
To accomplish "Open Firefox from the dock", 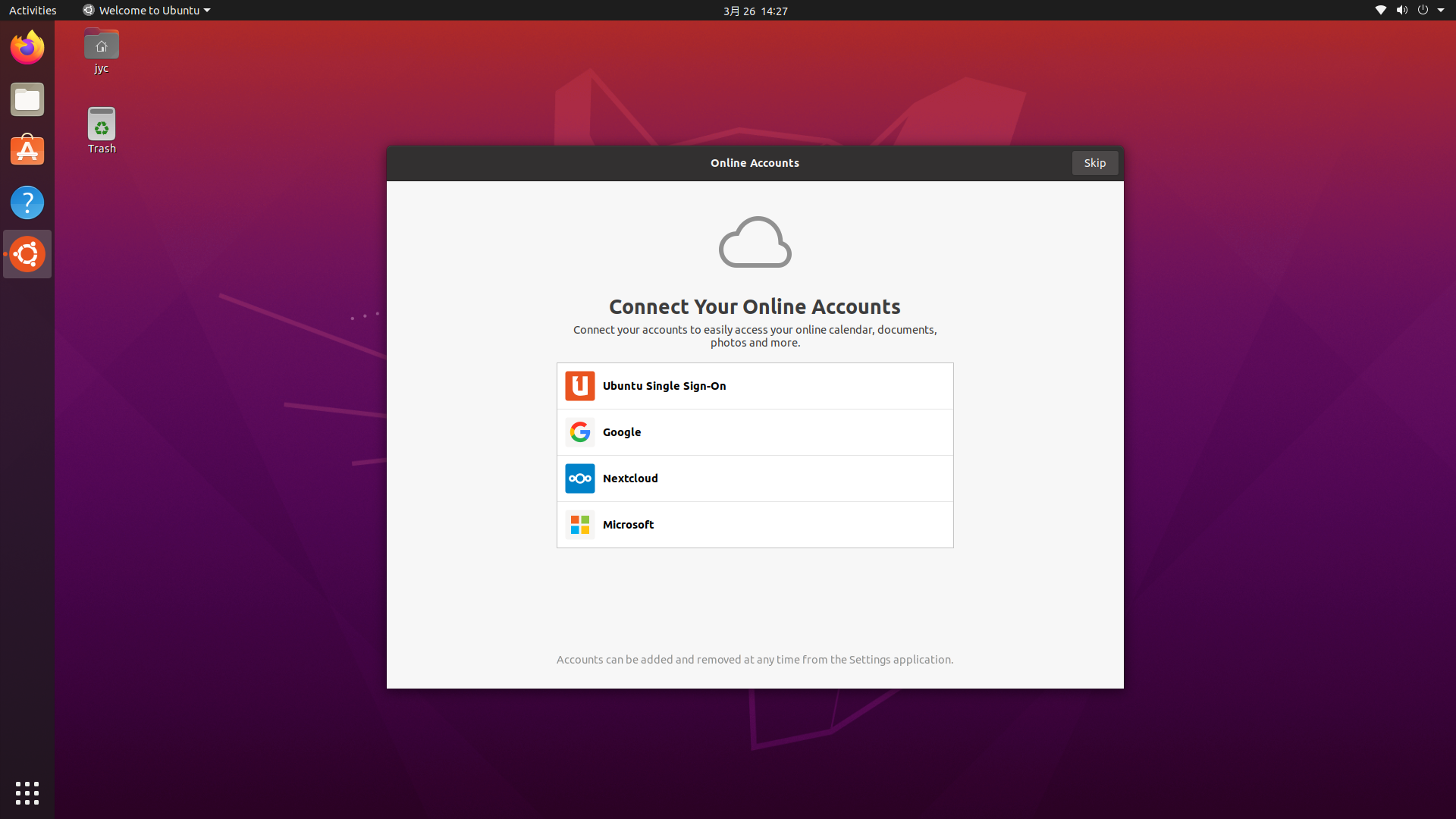I will click(x=27, y=48).
